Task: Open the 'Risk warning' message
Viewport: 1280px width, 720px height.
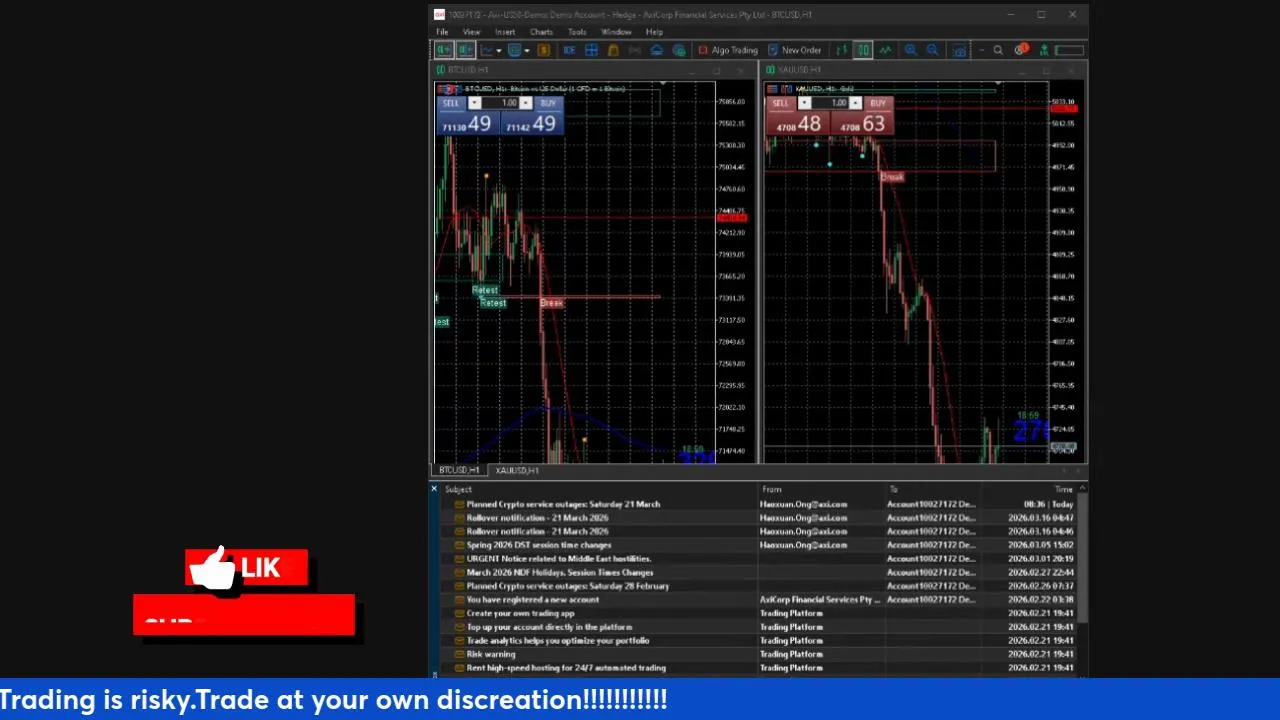Action: (757, 654)
